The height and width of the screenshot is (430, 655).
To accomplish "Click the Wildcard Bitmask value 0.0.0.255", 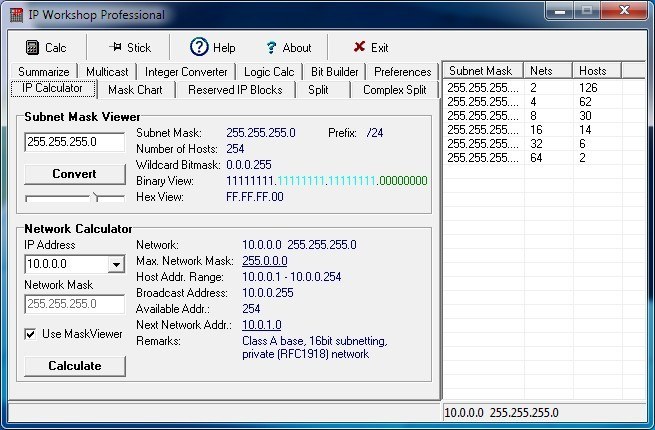I will pos(249,165).
